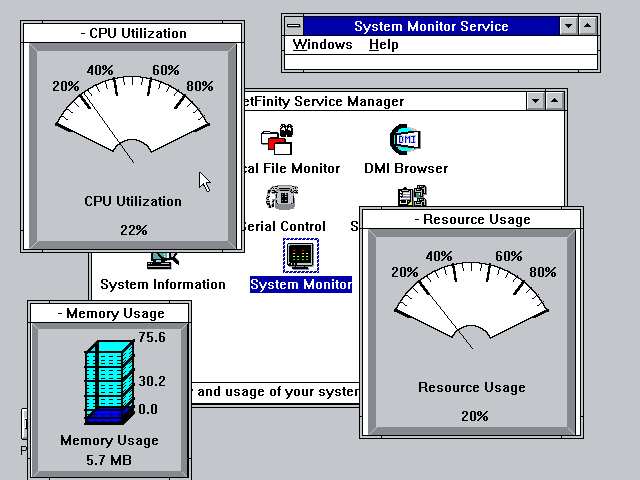
Task: Activate the Memory Usage window title bar
Action: point(109,313)
